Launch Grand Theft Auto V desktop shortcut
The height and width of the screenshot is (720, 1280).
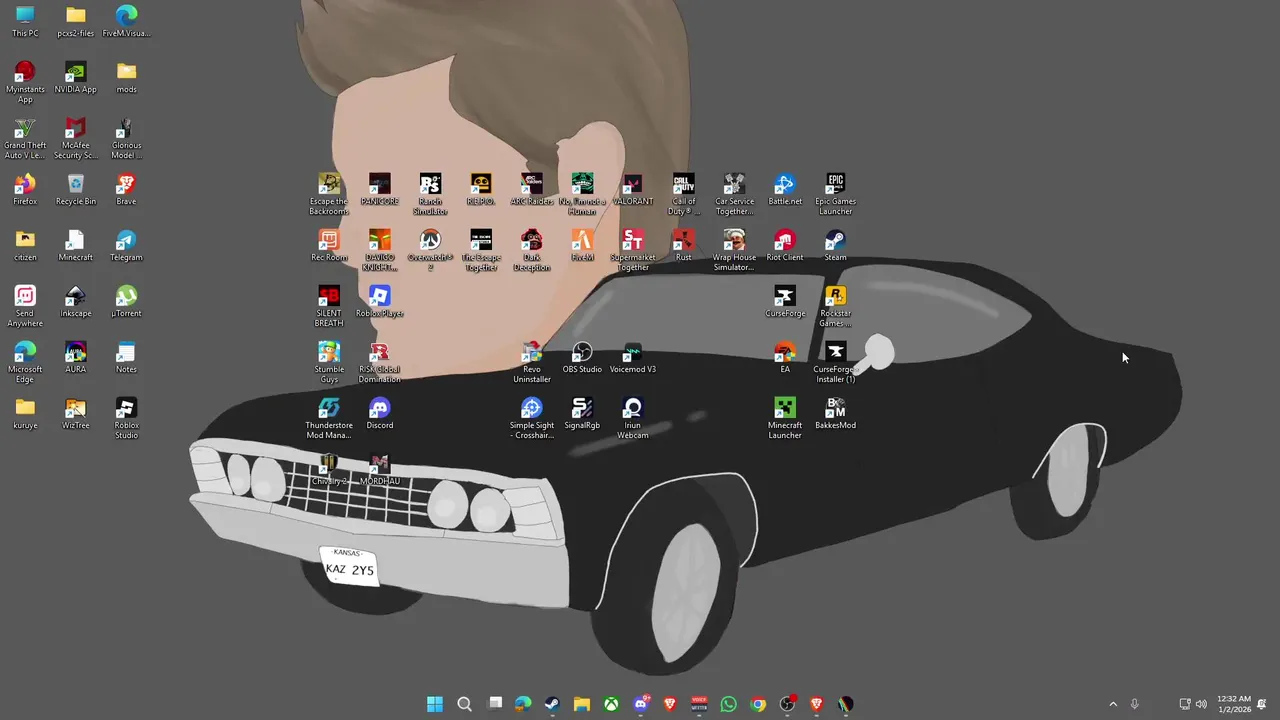(25, 138)
